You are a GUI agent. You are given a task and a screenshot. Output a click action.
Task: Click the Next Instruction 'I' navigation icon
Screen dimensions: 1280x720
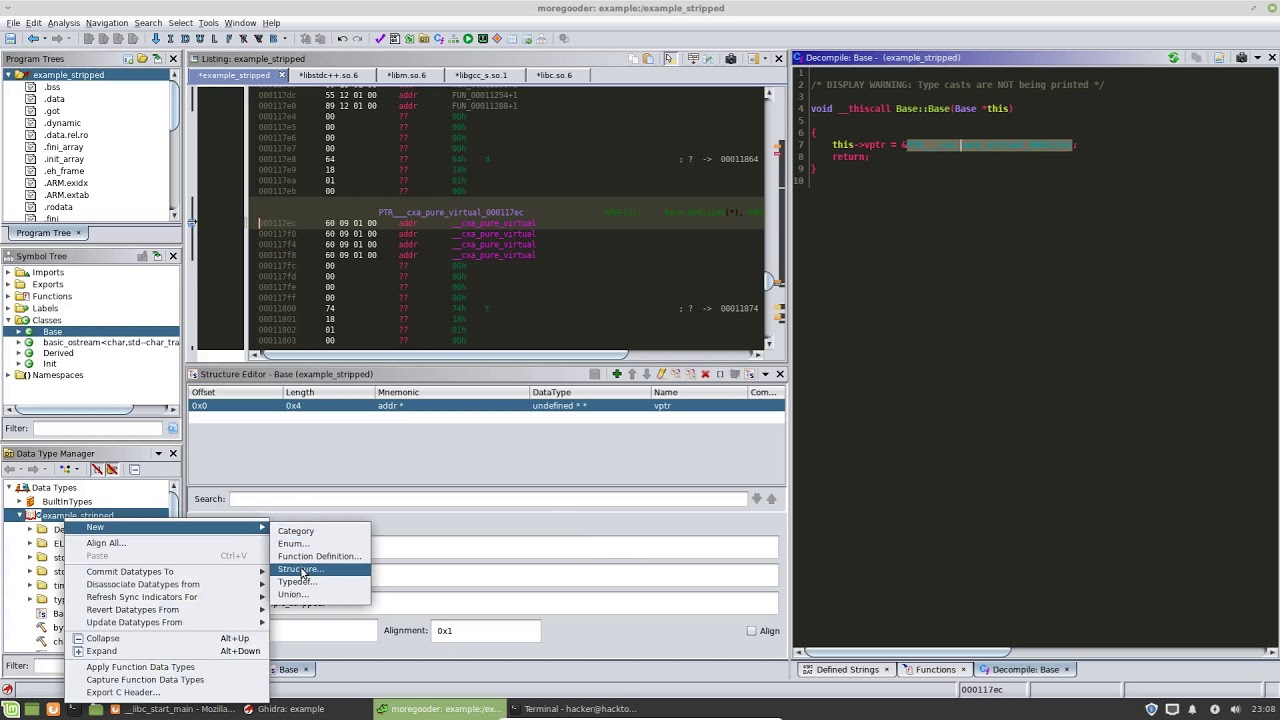click(170, 39)
